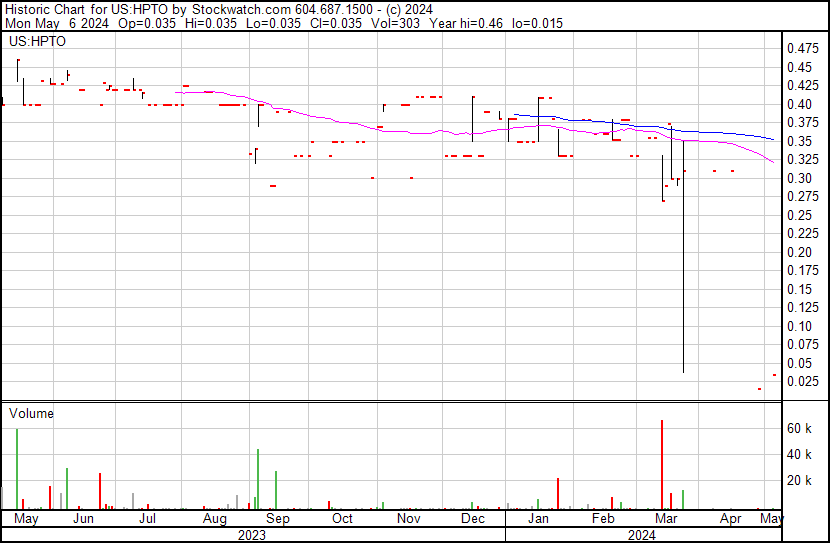
Task: Click the Hi=0.035 value in header
Action: coord(211,23)
